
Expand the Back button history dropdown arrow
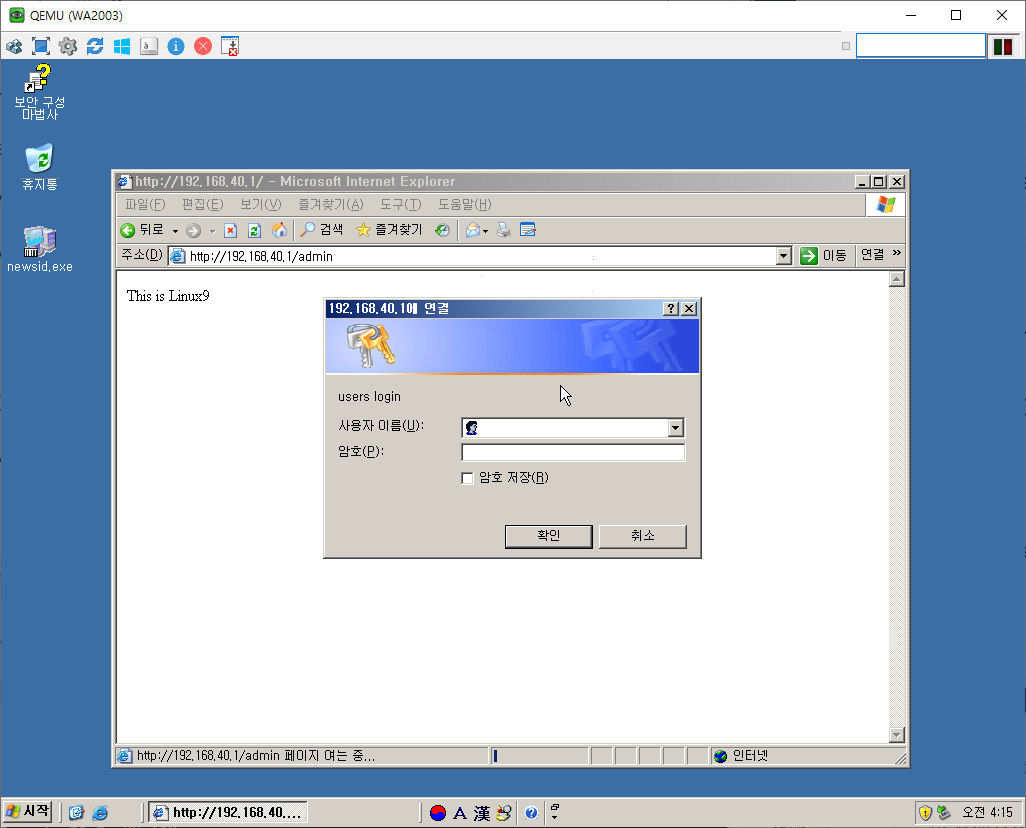click(x=175, y=231)
